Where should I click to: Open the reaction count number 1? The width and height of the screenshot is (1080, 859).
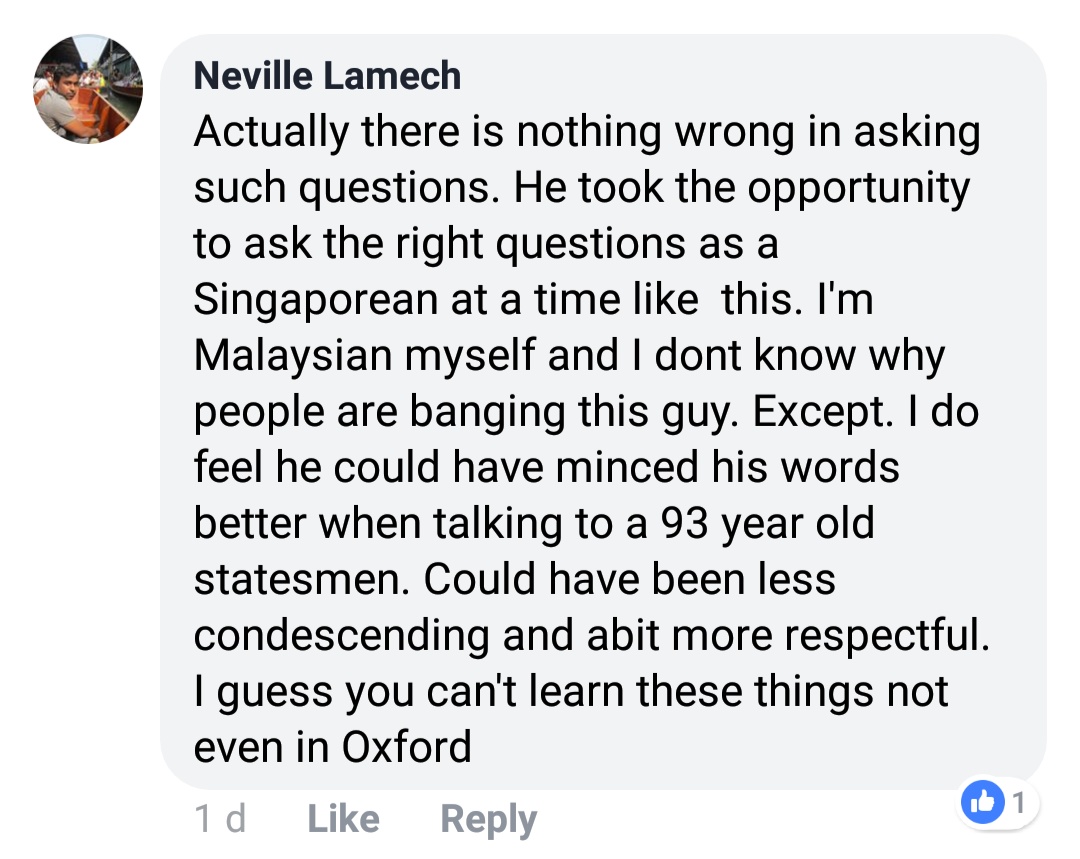1019,801
